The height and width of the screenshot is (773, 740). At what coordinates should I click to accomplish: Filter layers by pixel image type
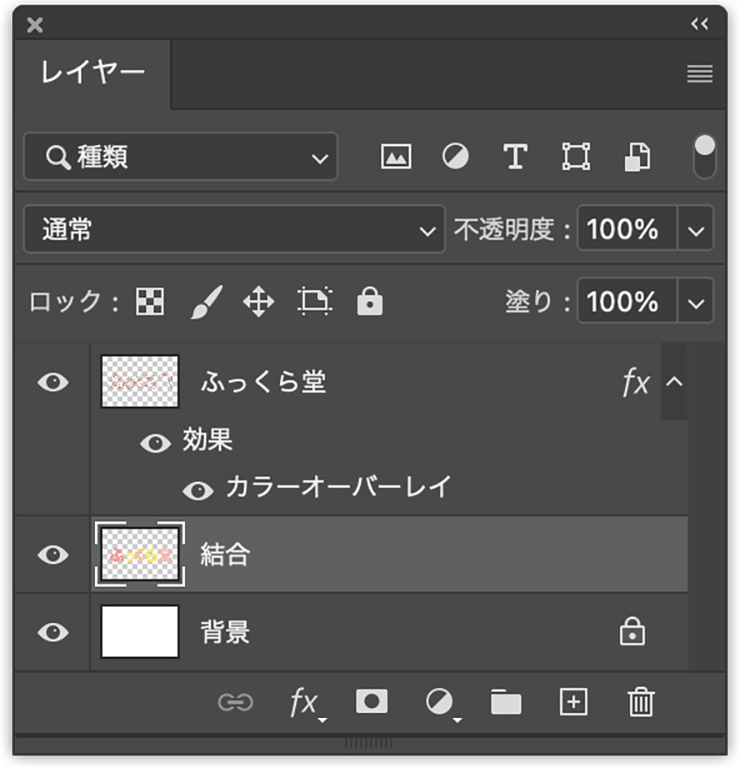coord(396,157)
